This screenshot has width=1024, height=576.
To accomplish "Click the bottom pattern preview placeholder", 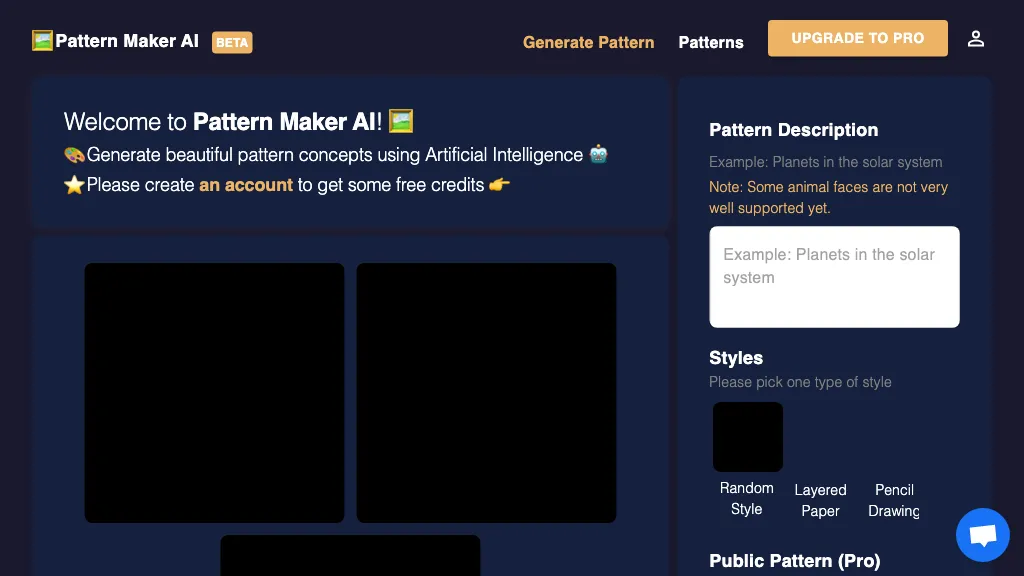I will (350, 556).
